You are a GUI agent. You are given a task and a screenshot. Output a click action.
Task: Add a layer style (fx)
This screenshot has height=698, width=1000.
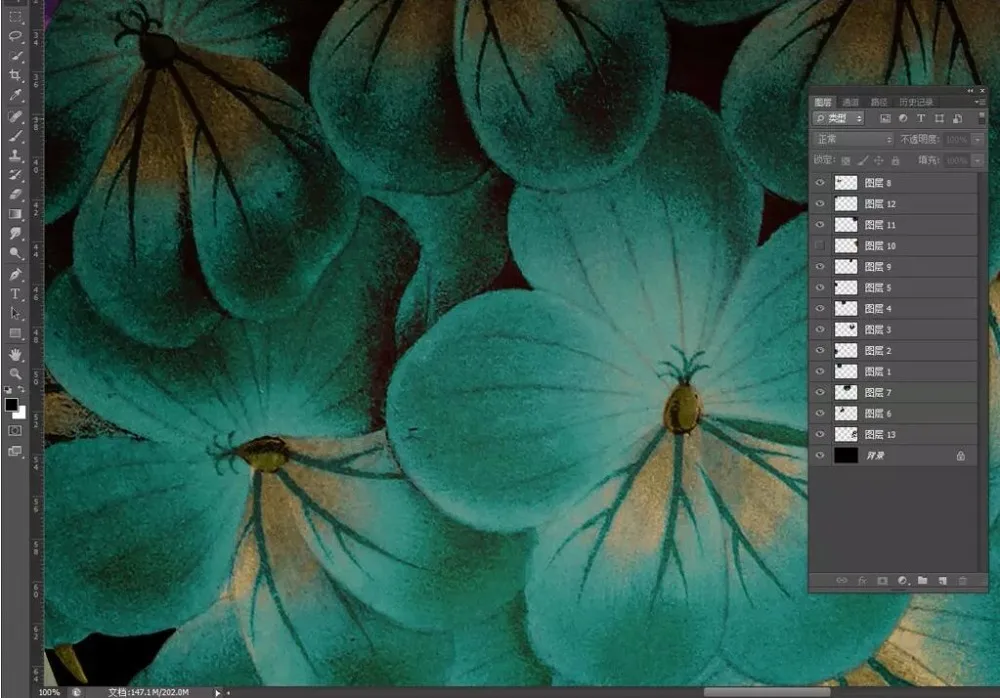click(x=862, y=581)
